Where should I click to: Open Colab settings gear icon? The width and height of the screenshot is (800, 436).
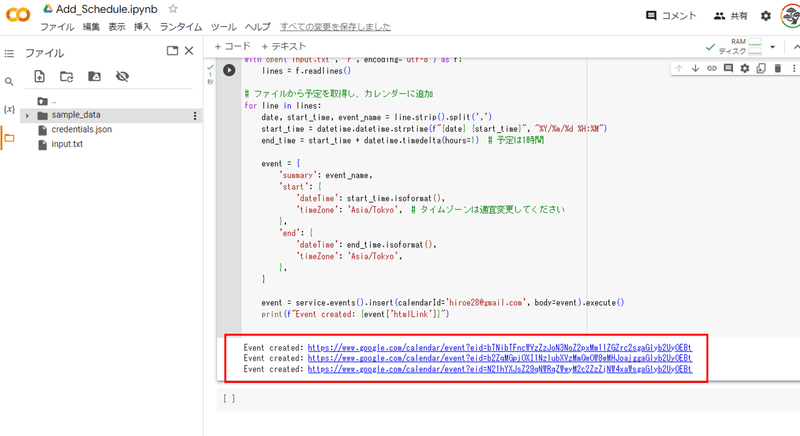coord(766,16)
